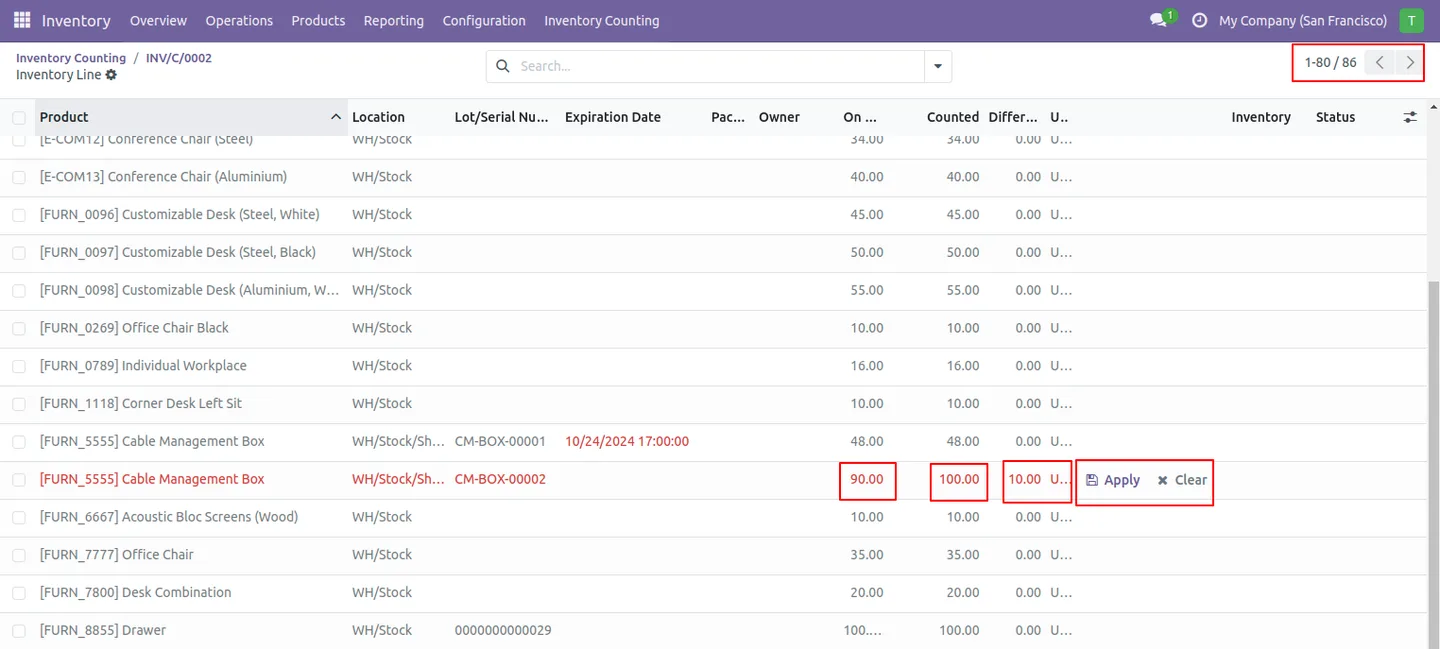Open the Overview menu
The width and height of the screenshot is (1440, 649).
158,20
